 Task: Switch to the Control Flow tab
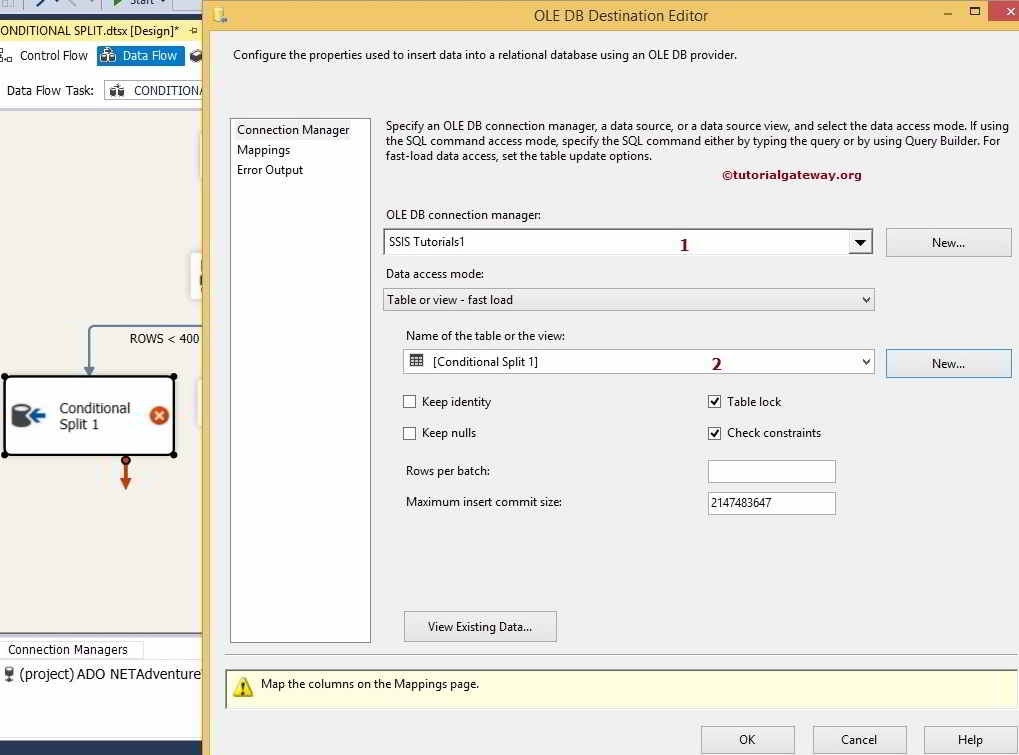point(53,55)
